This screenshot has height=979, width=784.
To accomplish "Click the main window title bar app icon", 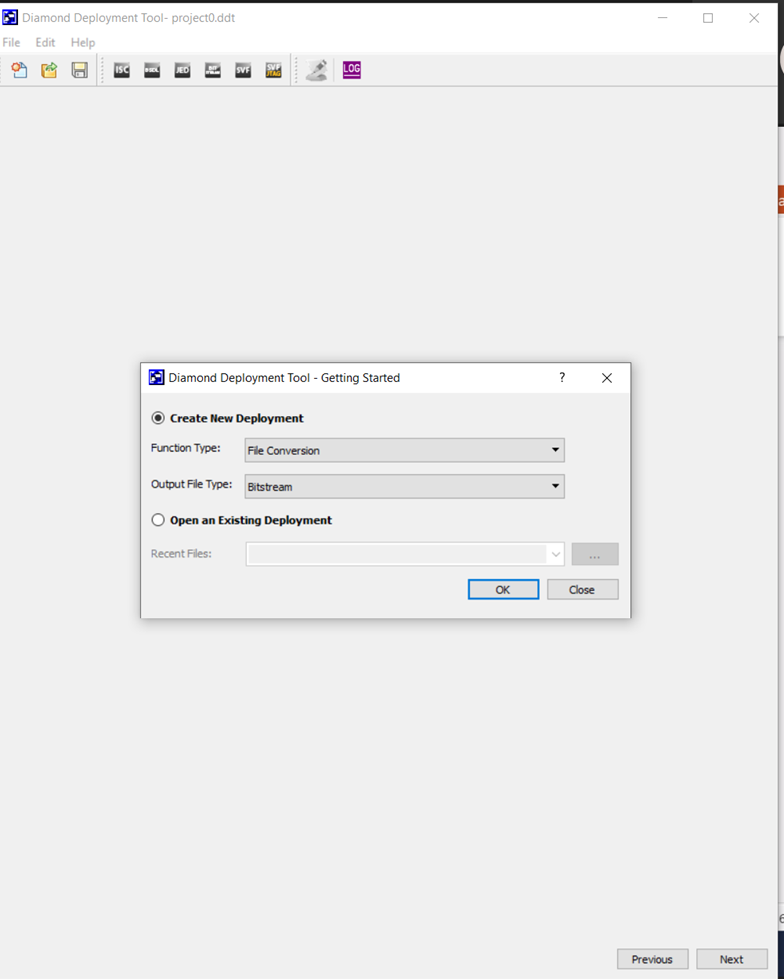I will [10, 17].
